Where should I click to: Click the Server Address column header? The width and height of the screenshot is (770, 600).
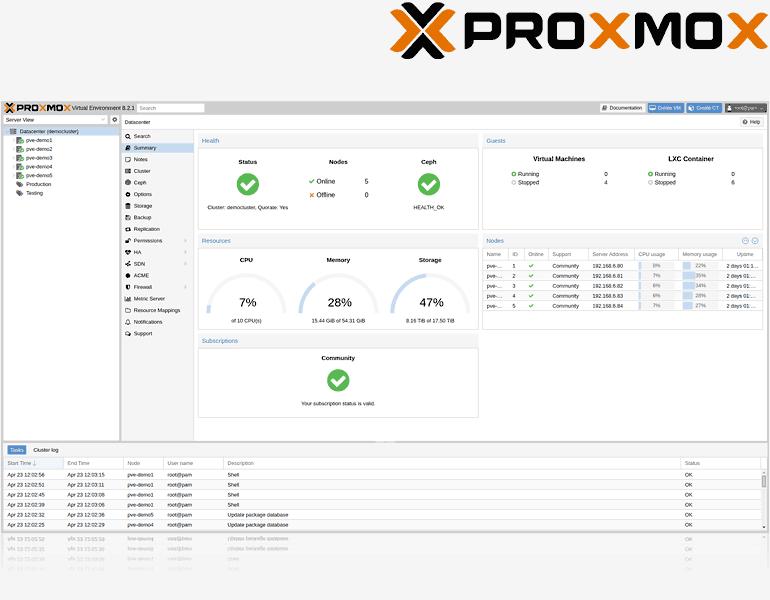tap(611, 254)
